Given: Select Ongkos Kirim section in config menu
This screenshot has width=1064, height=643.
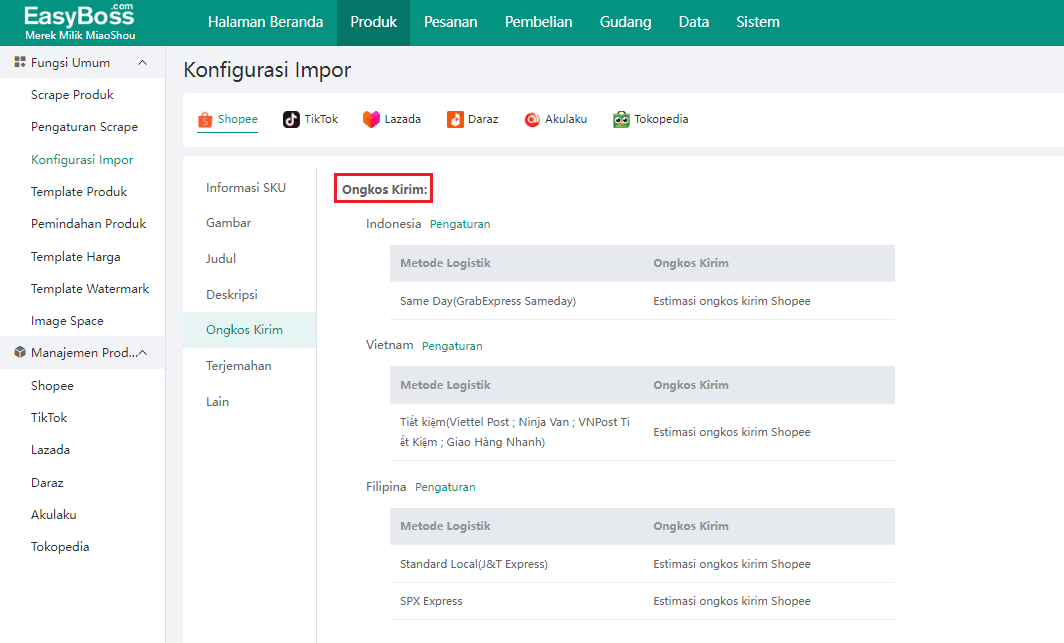Looking at the screenshot, I should click(x=250, y=330).
